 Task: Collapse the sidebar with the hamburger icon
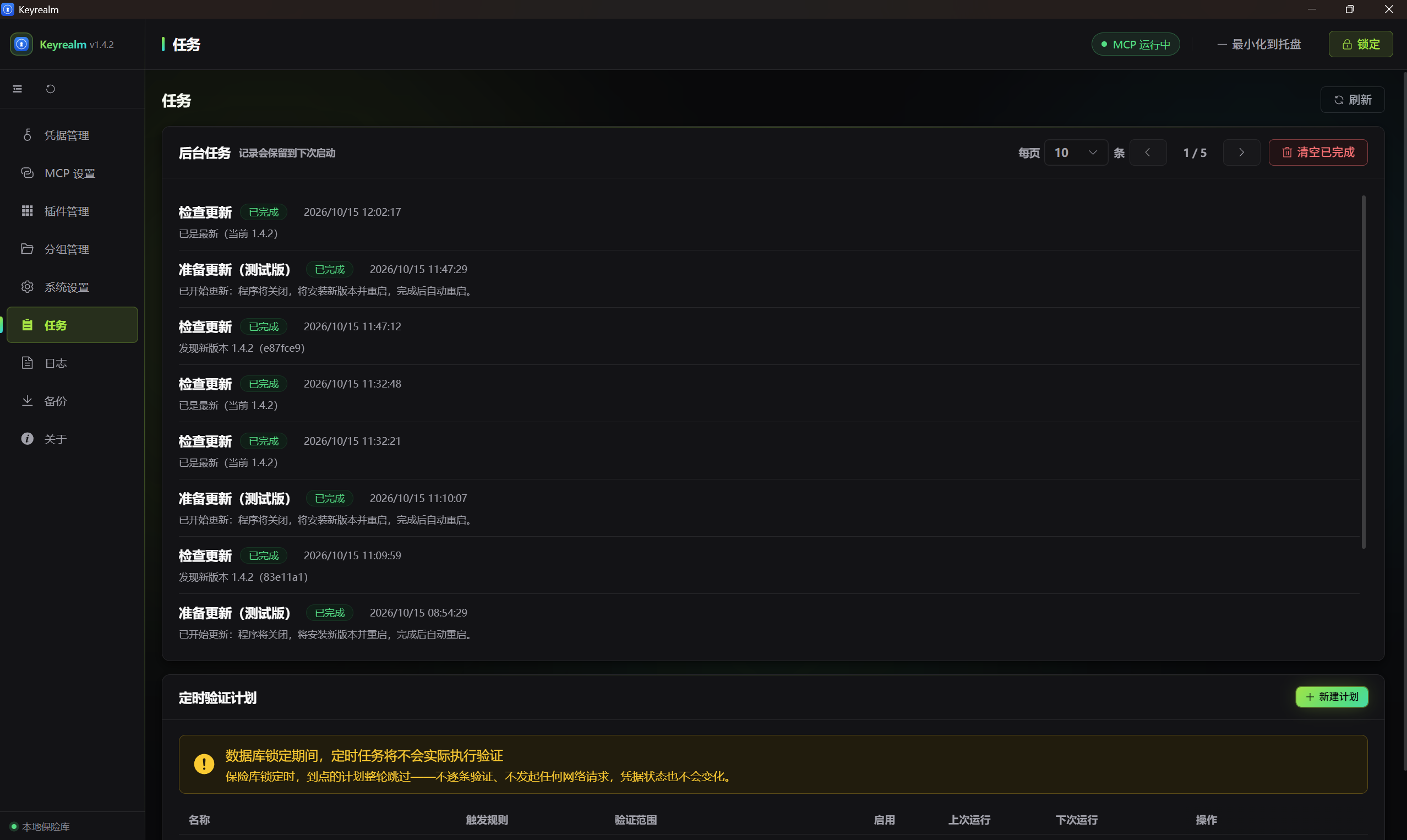point(18,89)
